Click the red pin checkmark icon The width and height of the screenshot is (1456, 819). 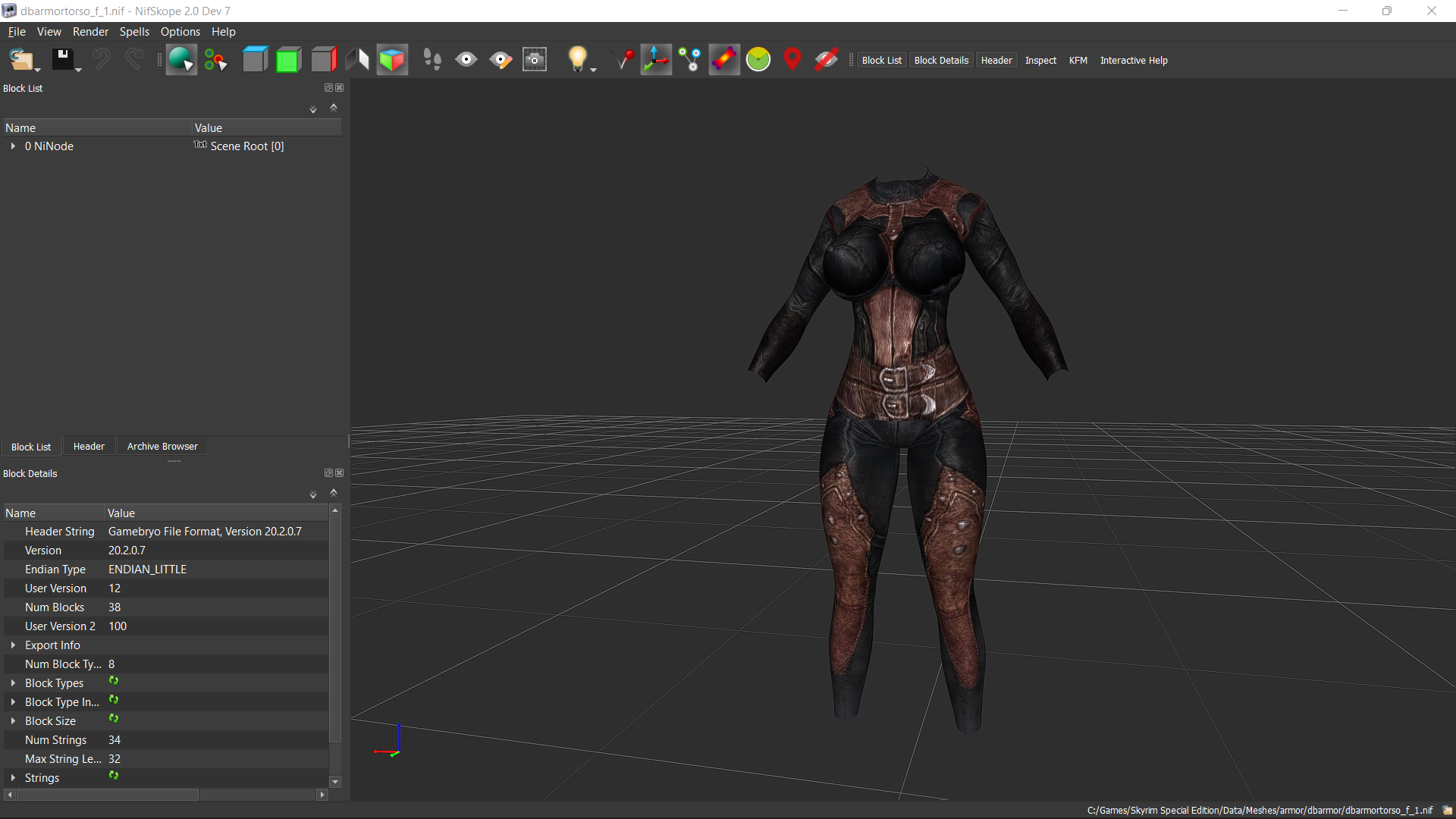pos(623,60)
